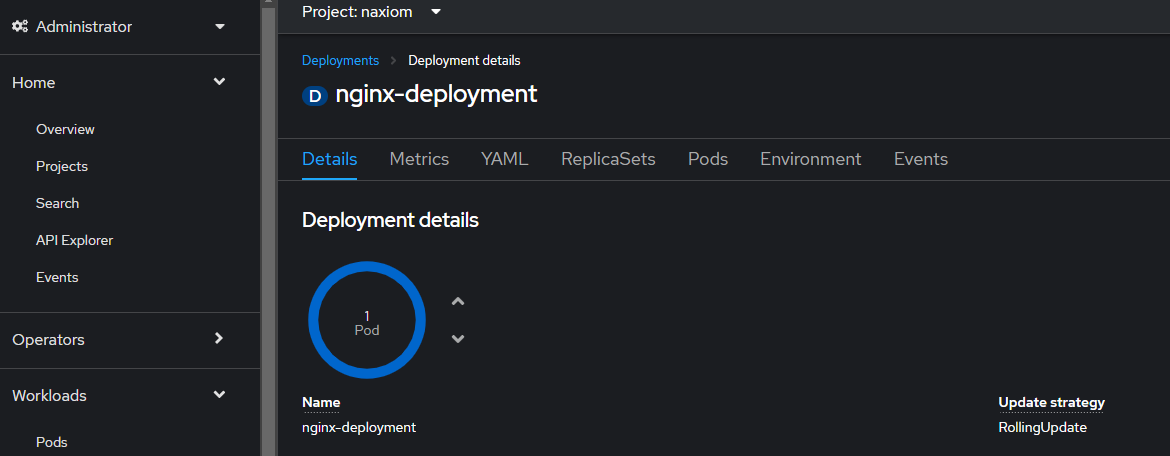Screen dimensions: 1170x456
Task: Collapse the Home navigation section
Action: 130,83
